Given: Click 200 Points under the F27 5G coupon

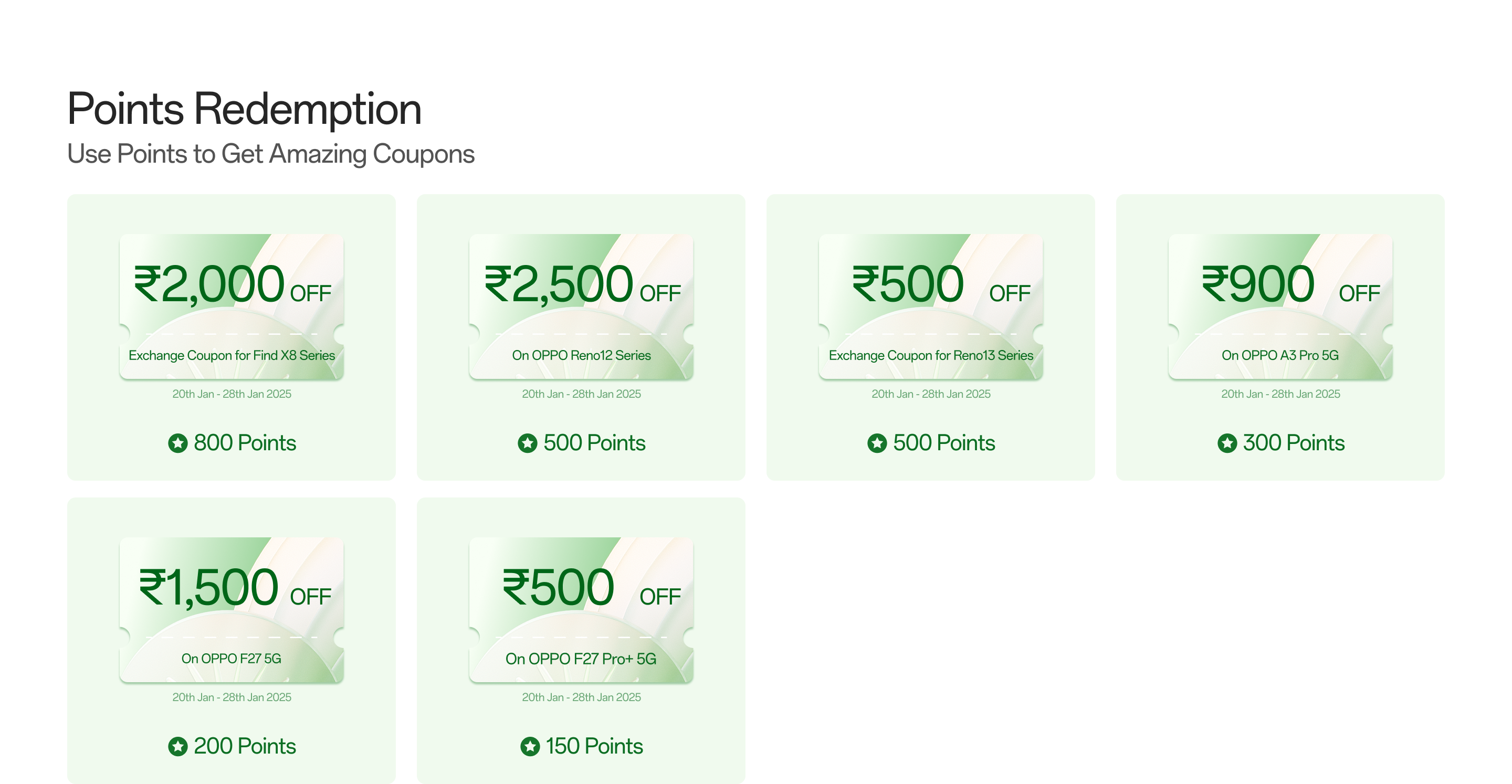Looking at the screenshot, I should [245, 746].
